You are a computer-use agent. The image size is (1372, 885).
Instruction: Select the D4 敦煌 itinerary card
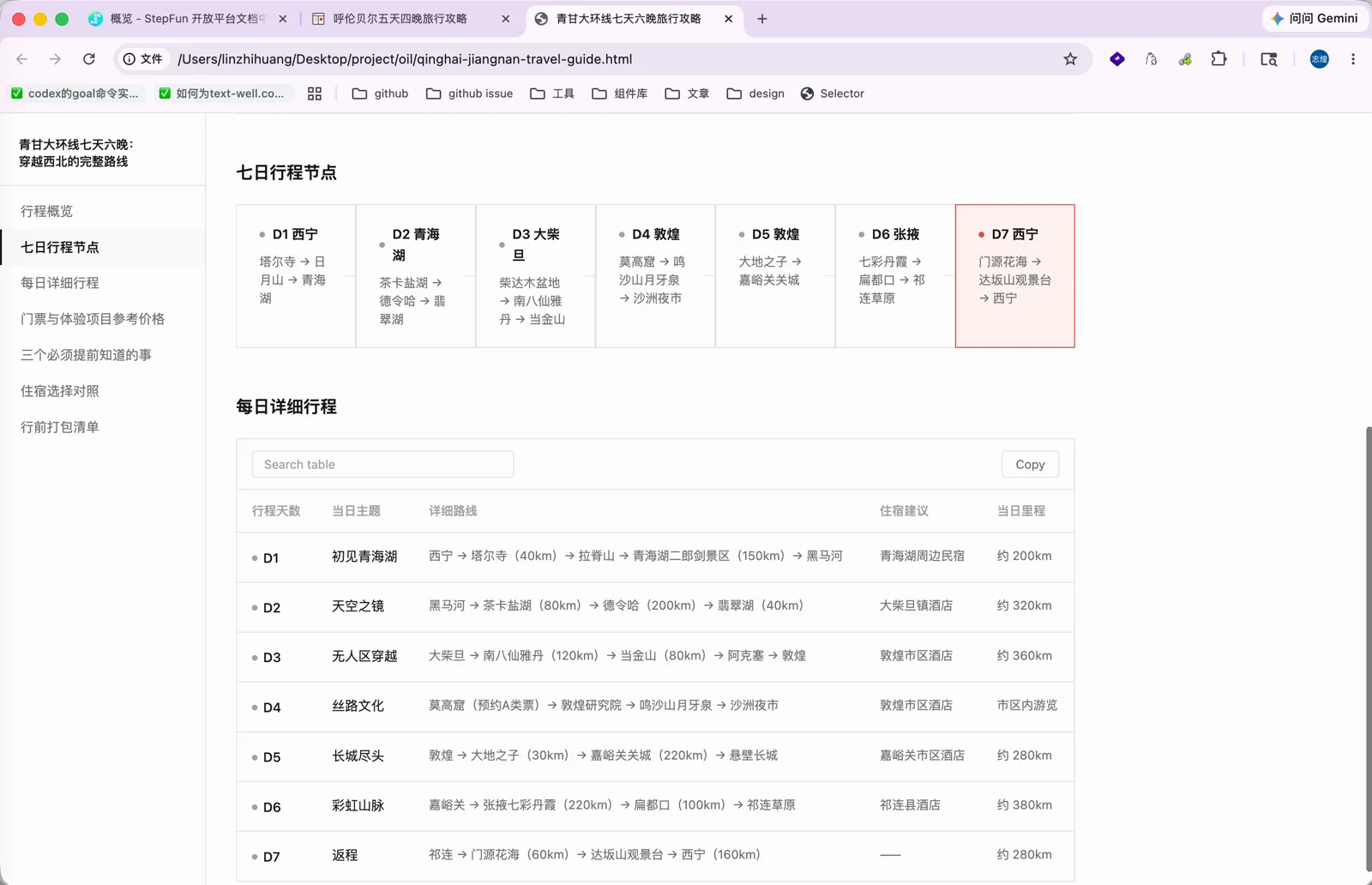pyautogui.click(x=655, y=276)
